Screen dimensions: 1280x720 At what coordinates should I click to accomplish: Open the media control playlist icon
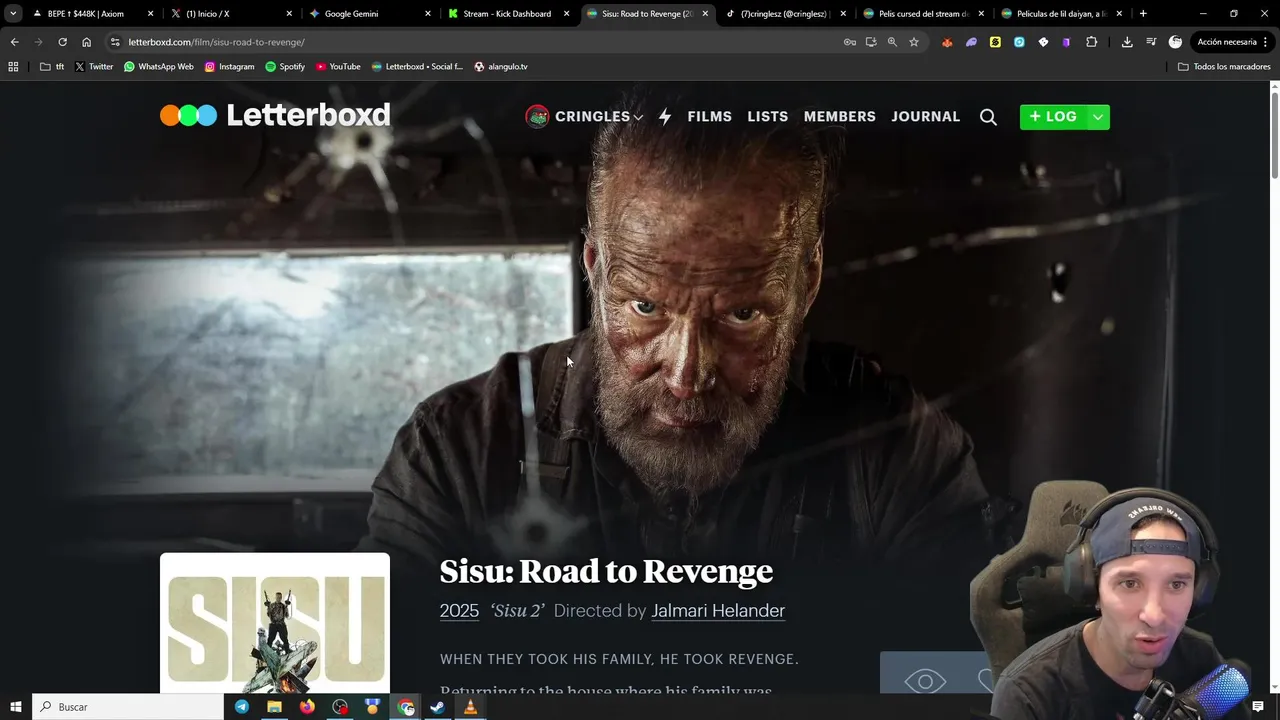[x=1151, y=42]
